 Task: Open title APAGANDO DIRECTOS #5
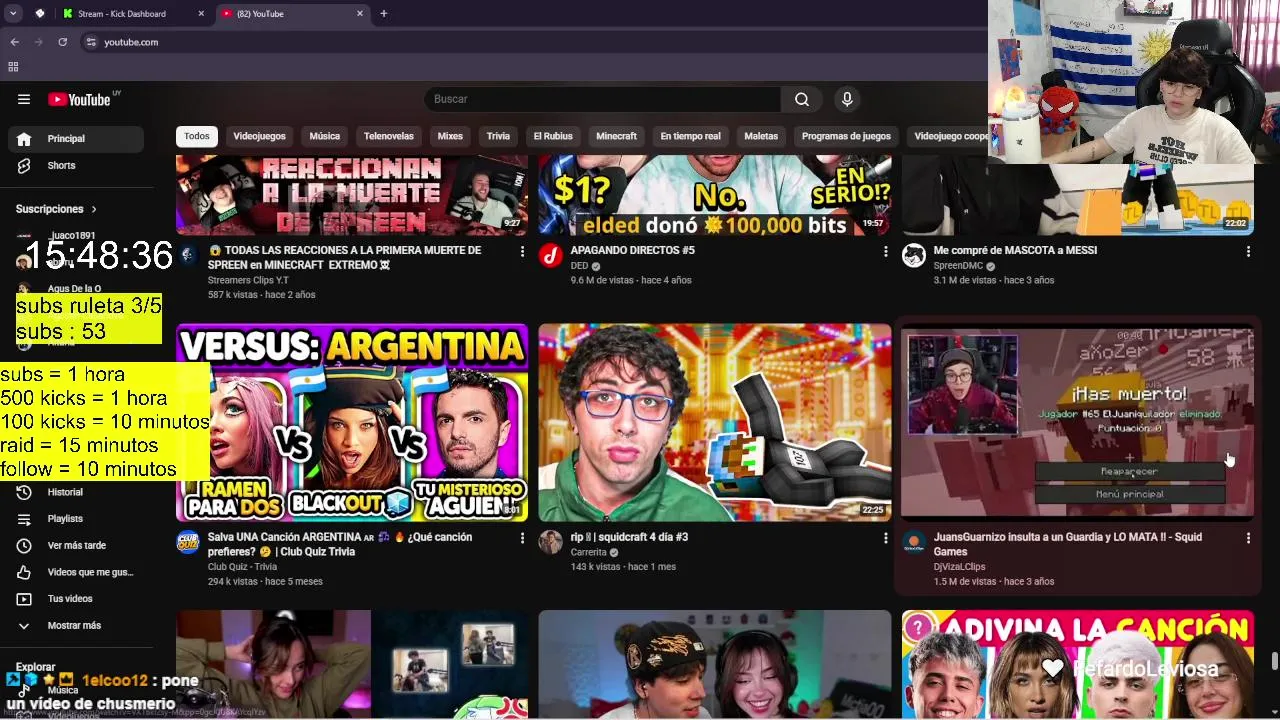632,250
